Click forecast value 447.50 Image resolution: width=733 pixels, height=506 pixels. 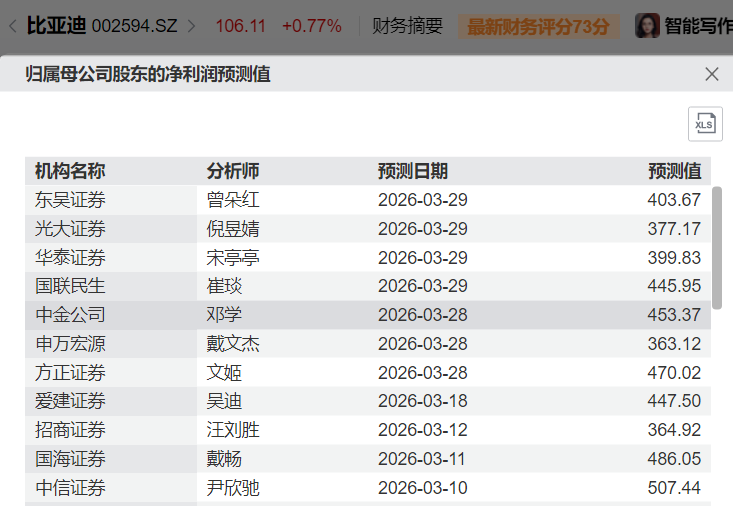(674, 401)
